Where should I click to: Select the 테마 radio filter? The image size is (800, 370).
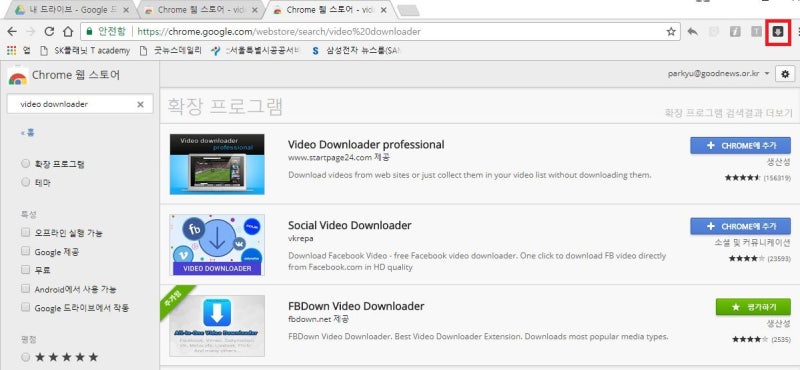coord(26,182)
